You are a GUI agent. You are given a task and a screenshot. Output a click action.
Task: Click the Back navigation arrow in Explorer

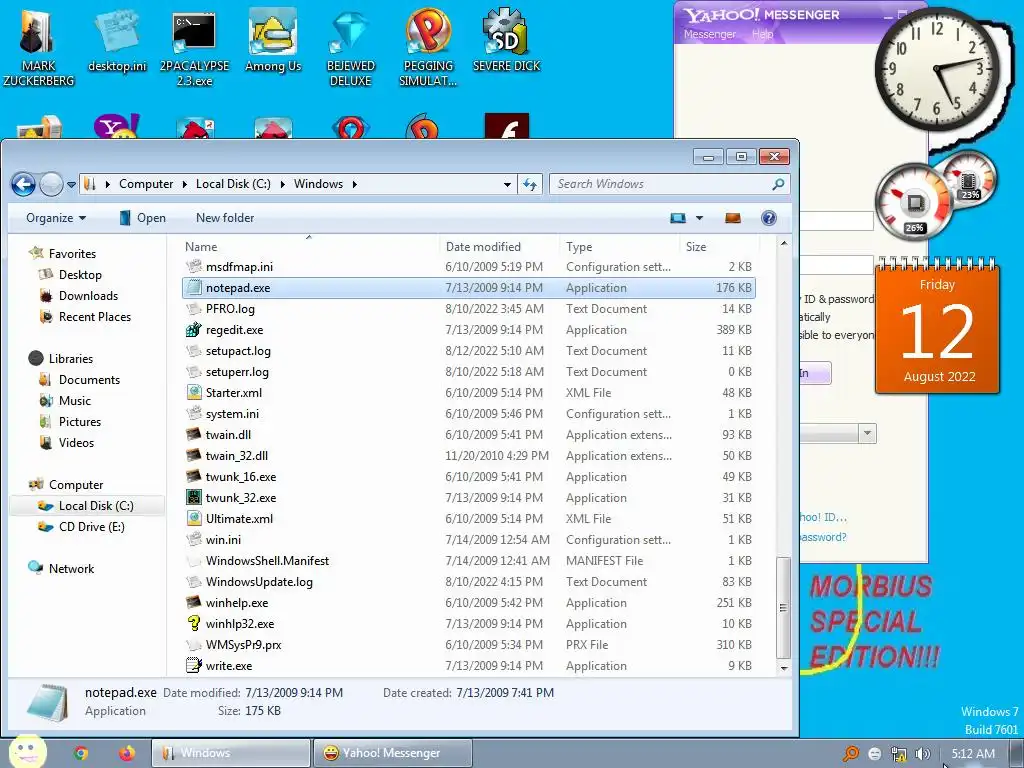click(x=24, y=185)
